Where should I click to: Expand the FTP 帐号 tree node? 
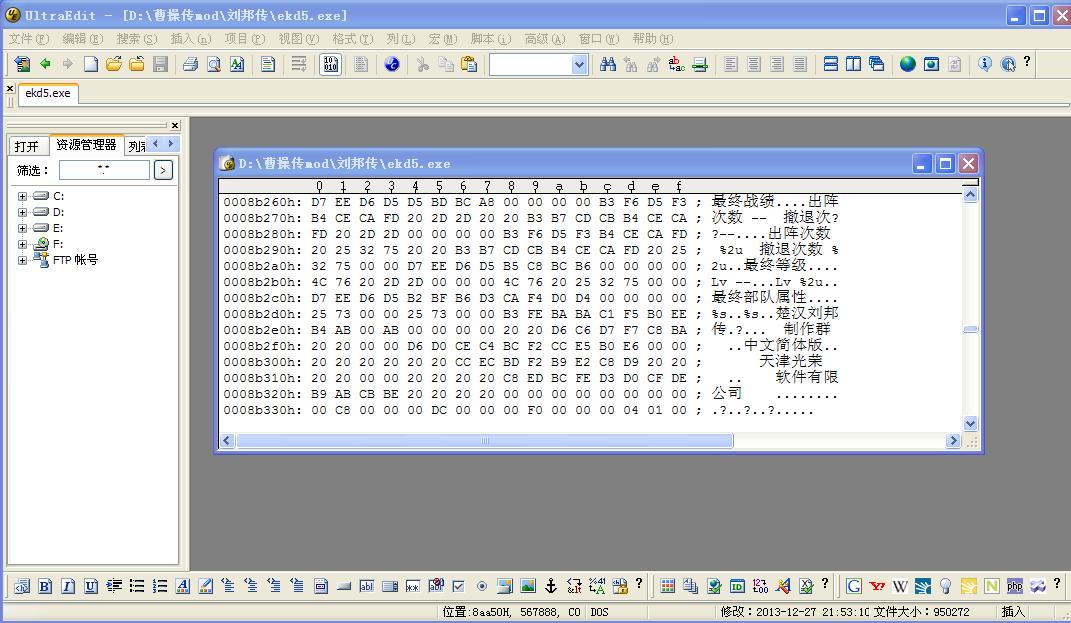point(22,260)
